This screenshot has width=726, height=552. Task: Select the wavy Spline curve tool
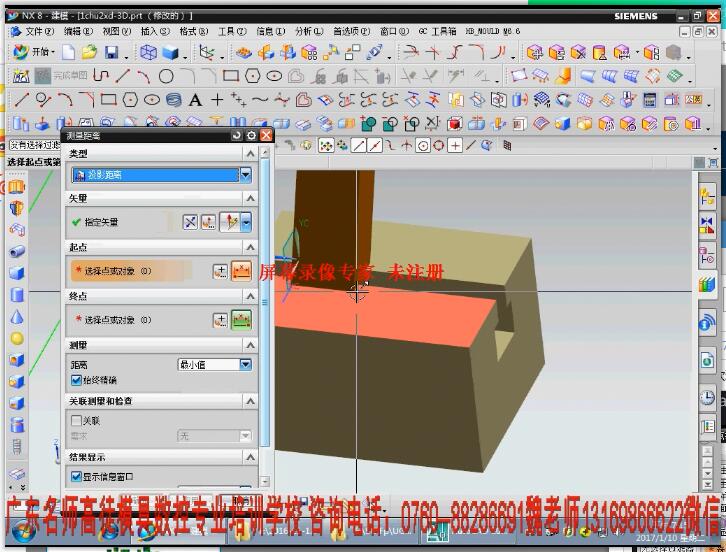click(260, 100)
